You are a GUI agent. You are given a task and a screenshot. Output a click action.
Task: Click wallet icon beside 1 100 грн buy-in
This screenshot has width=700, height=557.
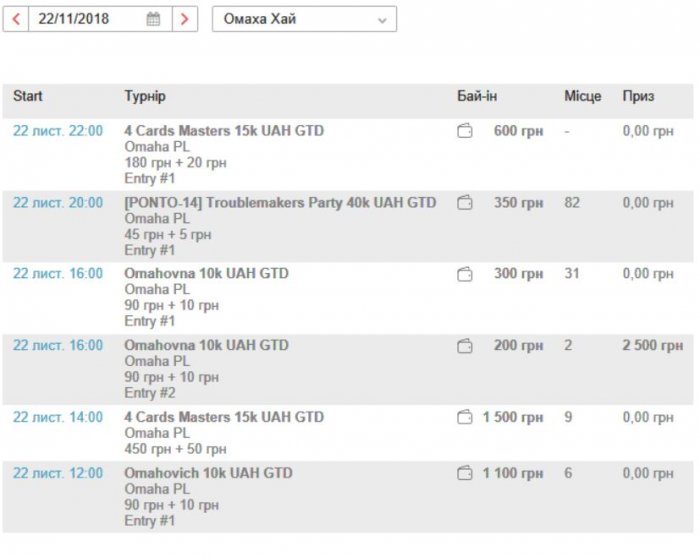465,473
